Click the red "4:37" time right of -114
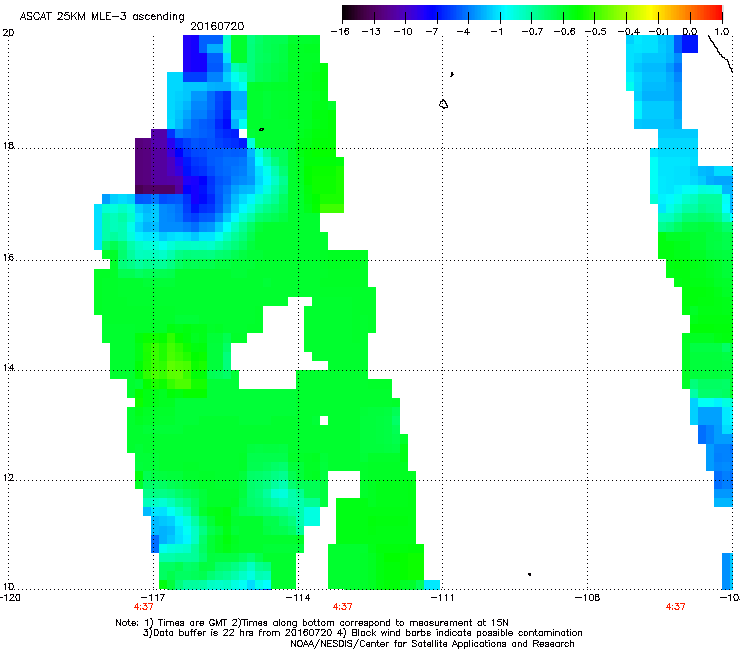The image size is (740, 650). (343, 607)
